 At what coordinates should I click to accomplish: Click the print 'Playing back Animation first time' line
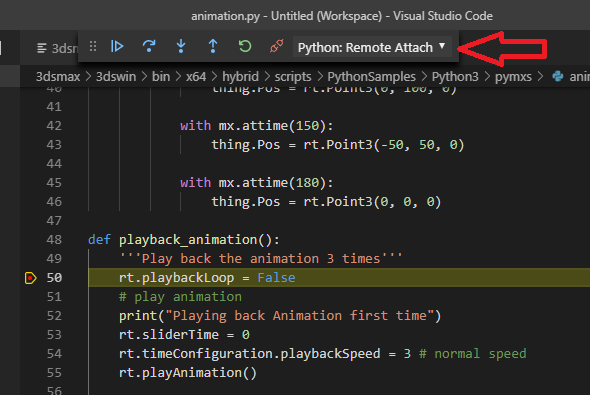[280, 316]
